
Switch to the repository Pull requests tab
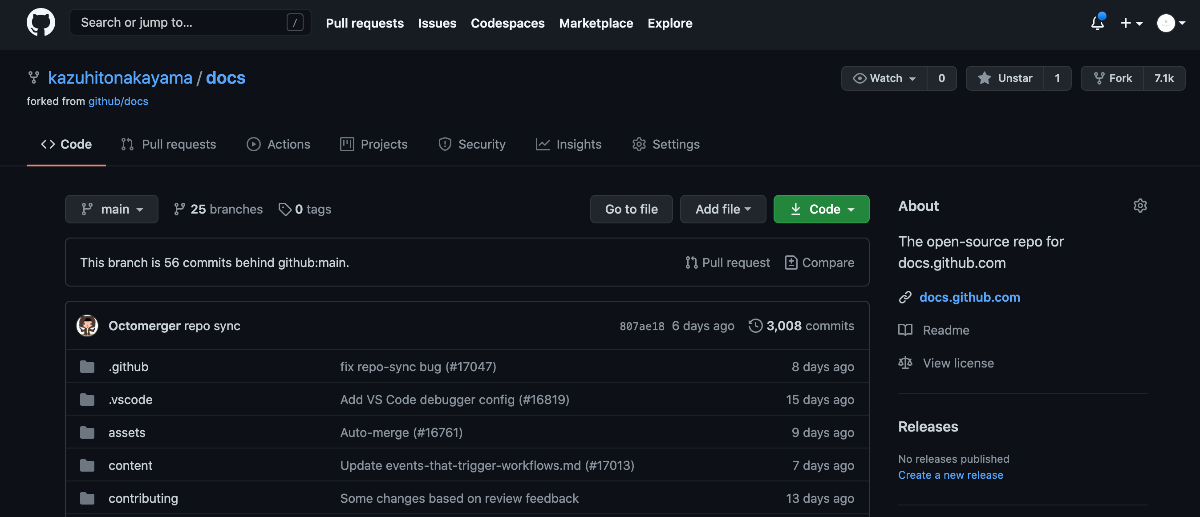(168, 144)
